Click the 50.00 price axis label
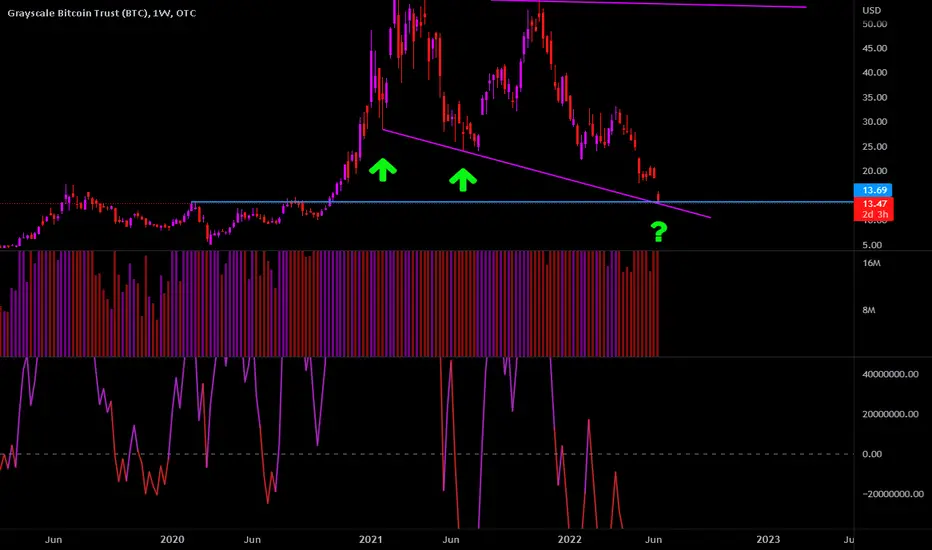This screenshot has width=932, height=550. (x=874, y=24)
